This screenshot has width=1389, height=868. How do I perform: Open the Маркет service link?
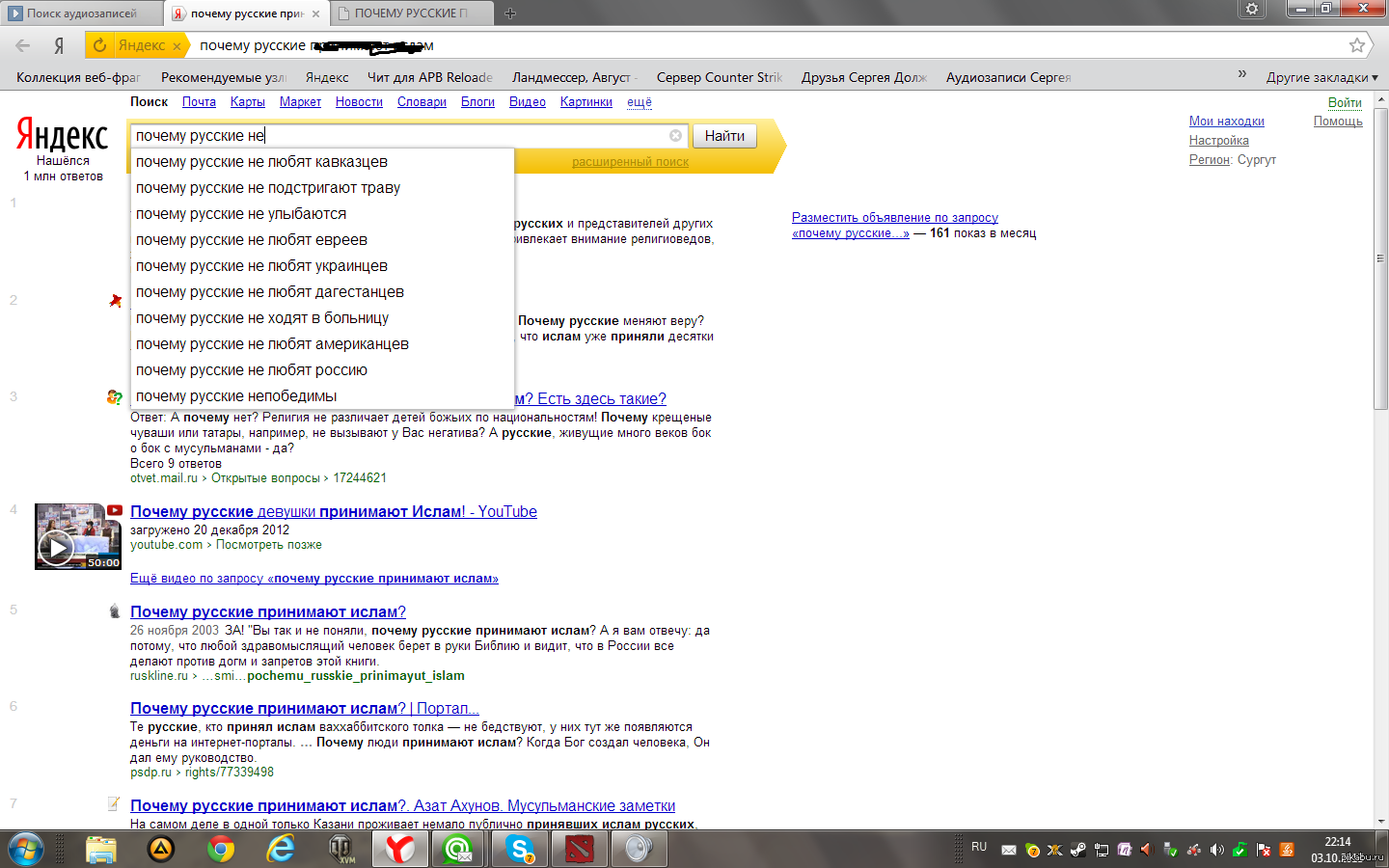[x=300, y=102]
